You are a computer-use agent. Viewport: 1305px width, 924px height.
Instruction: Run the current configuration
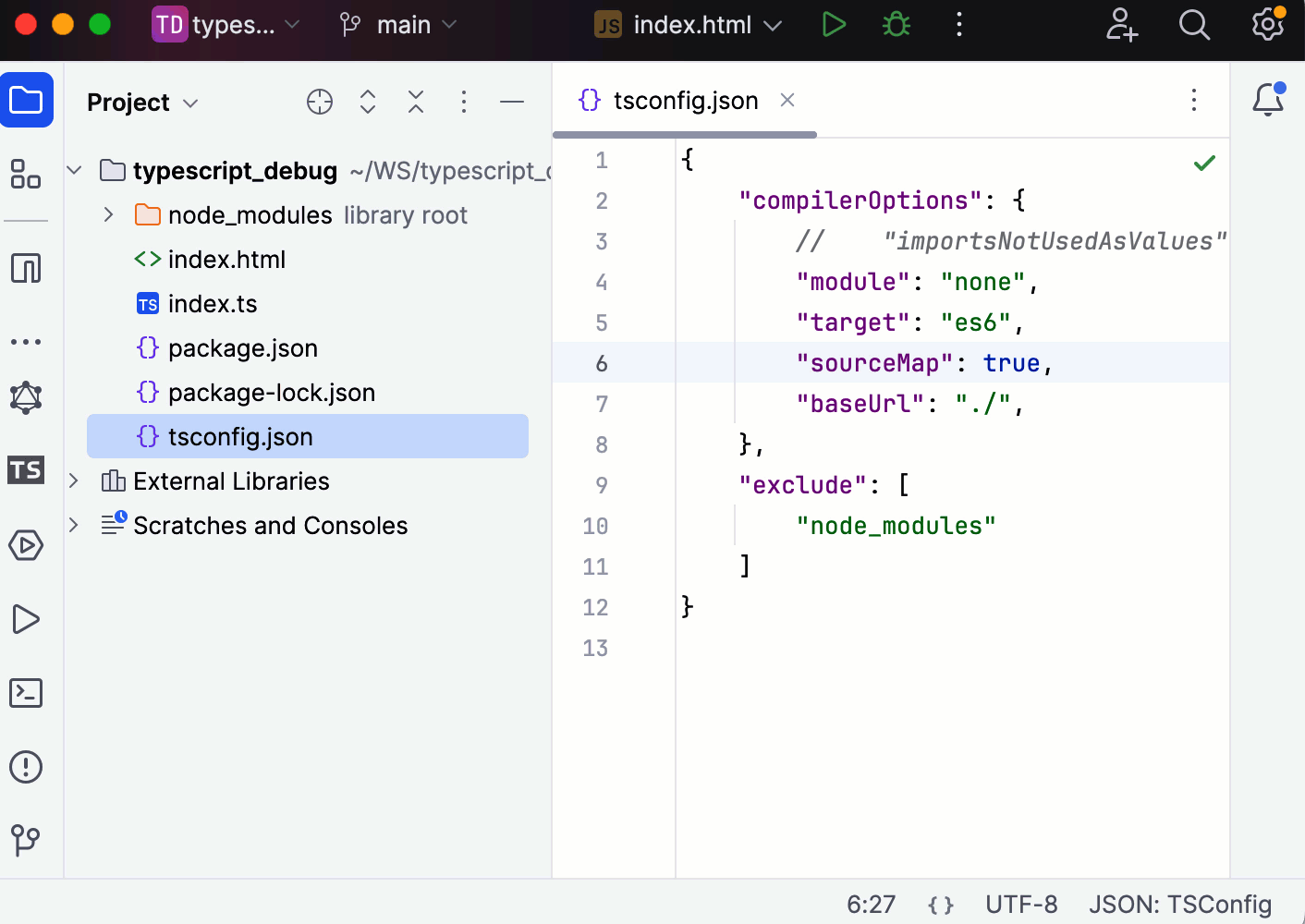(x=833, y=25)
